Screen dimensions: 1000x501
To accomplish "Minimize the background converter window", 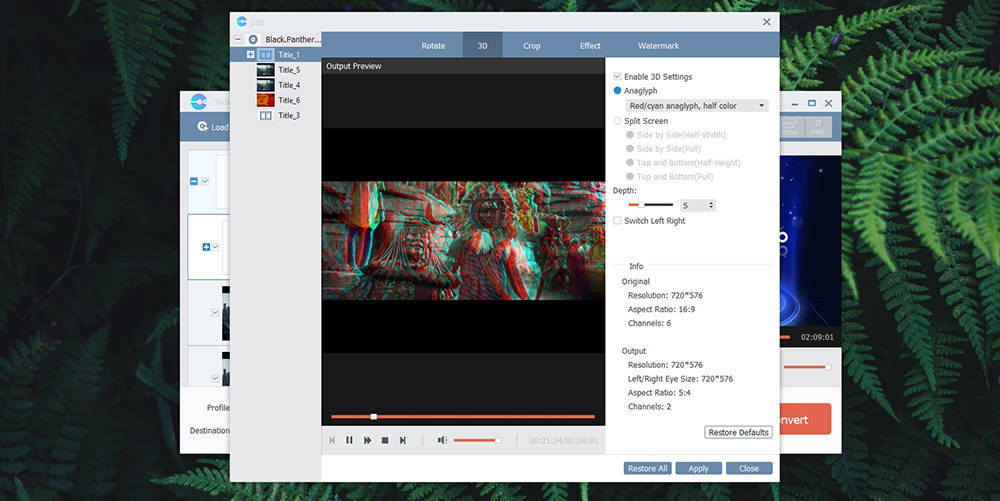I will (795, 103).
